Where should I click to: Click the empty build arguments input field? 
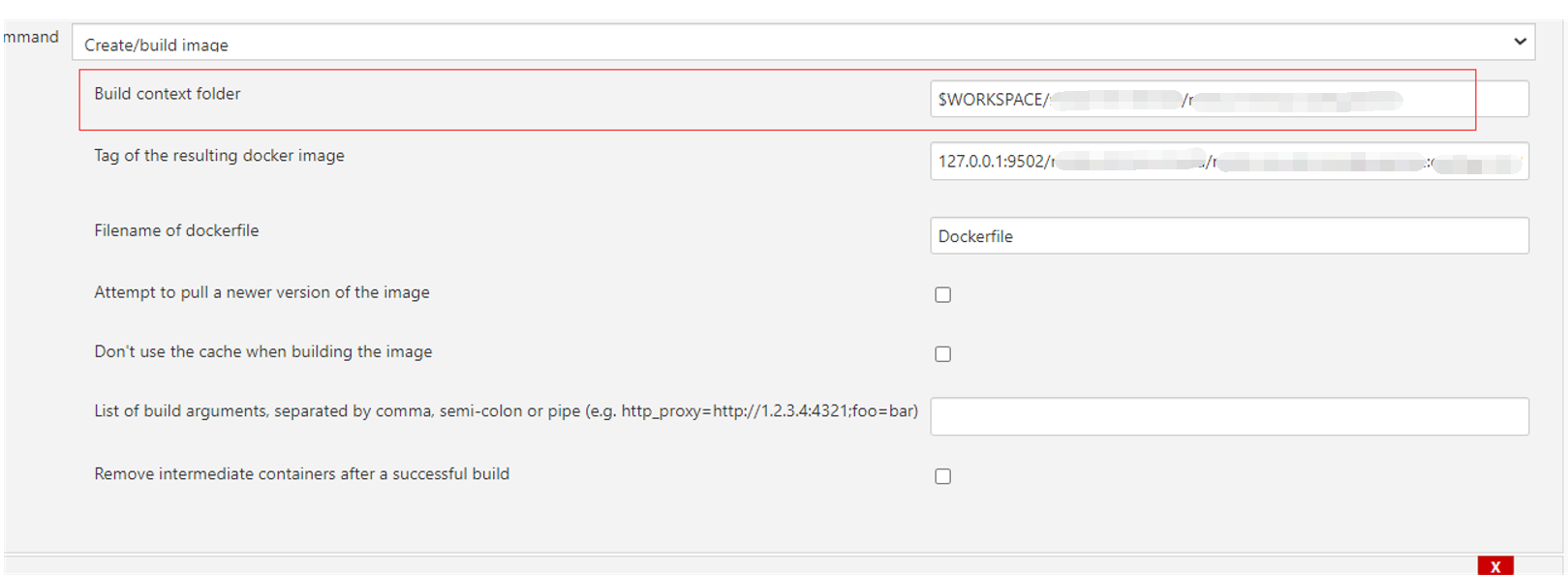pyautogui.click(x=1228, y=416)
